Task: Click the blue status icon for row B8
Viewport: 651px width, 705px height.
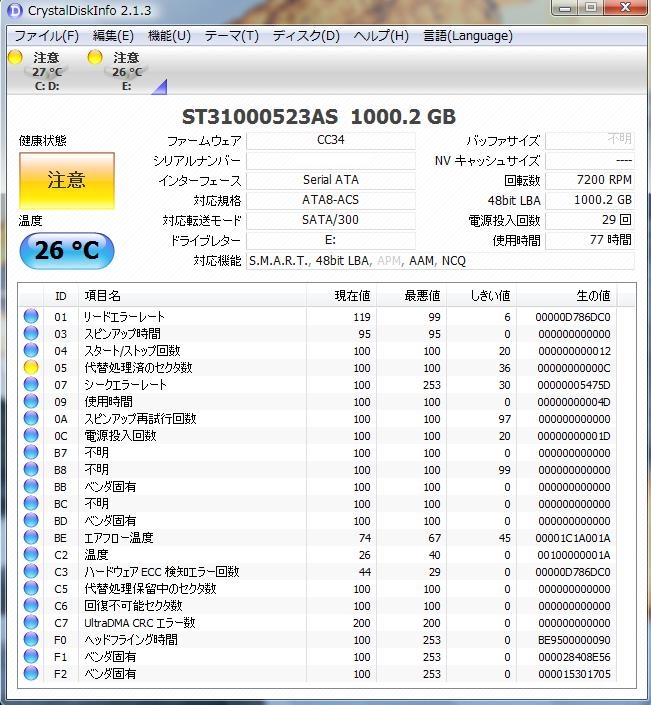Action: pyautogui.click(x=31, y=469)
